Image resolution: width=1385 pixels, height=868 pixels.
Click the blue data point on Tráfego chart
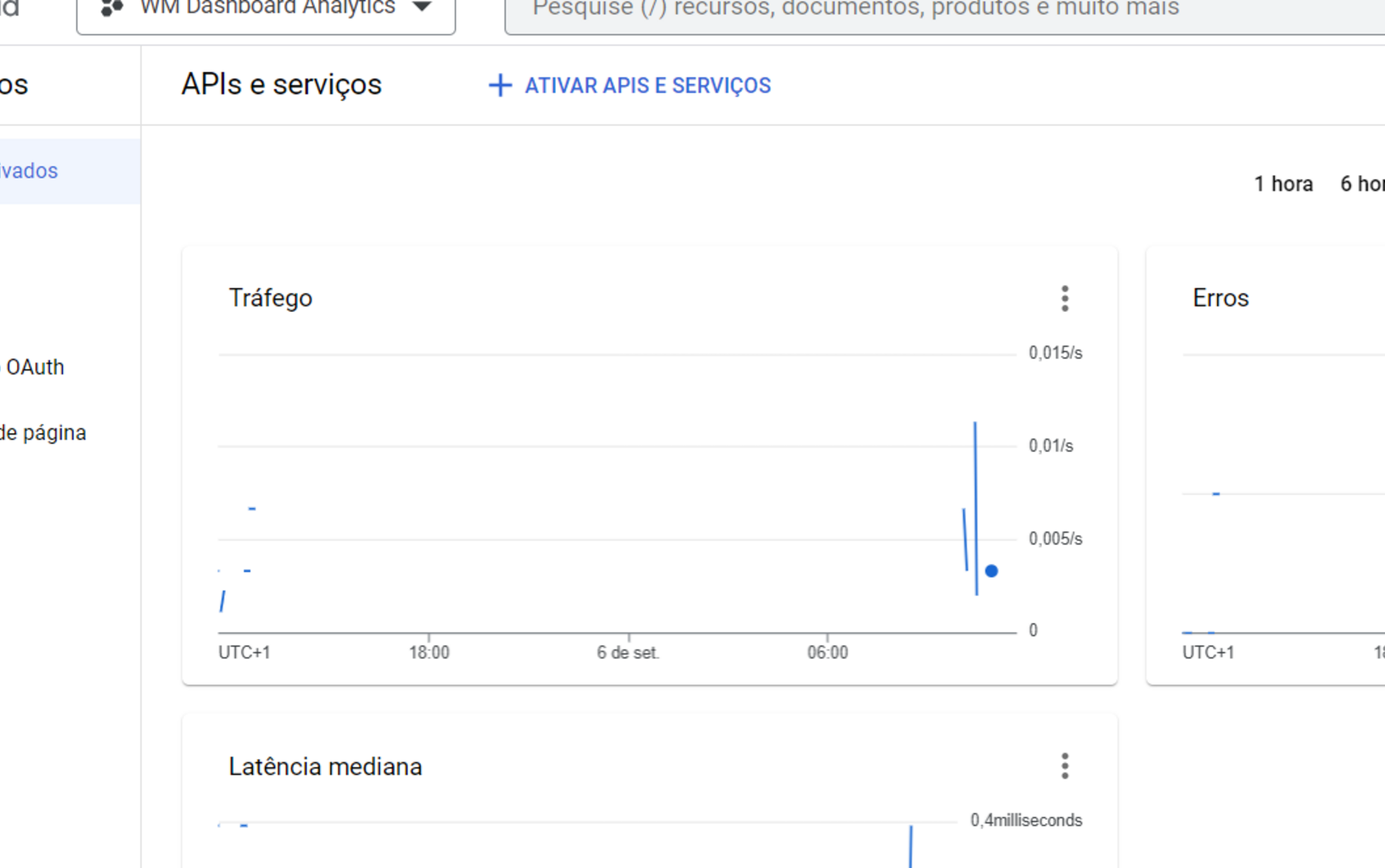click(991, 571)
